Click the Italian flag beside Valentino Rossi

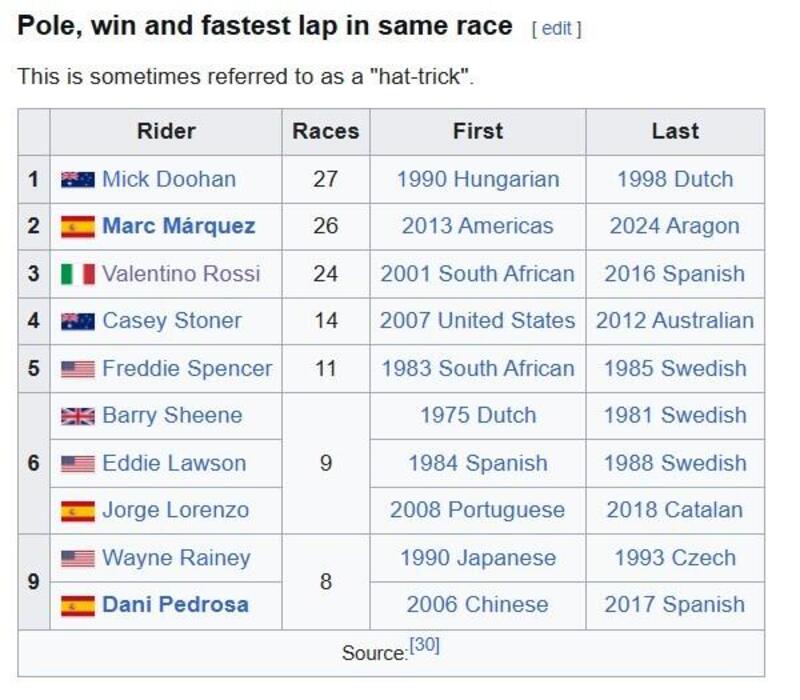click(x=77, y=274)
